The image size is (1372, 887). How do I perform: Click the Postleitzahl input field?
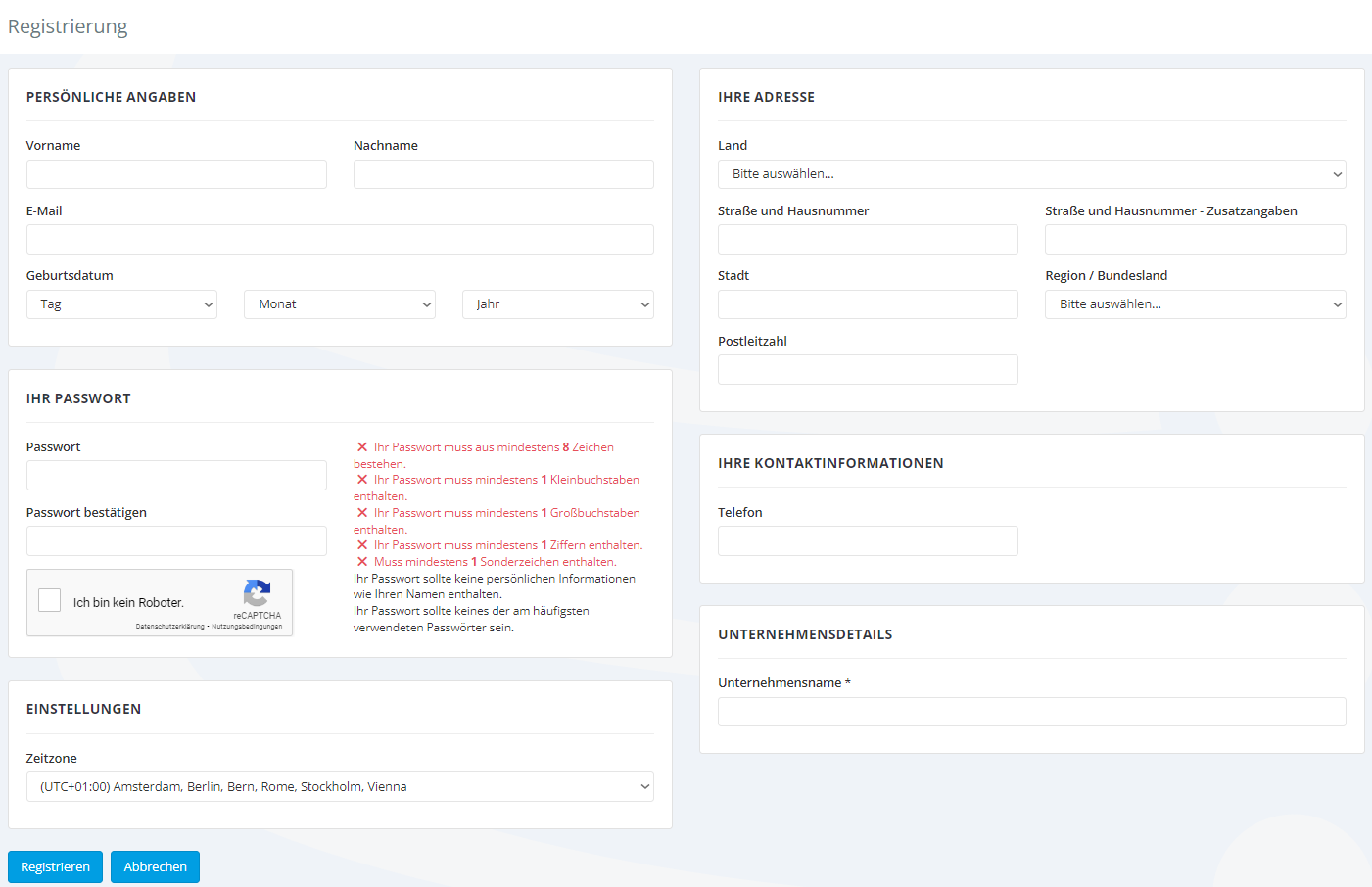pyautogui.click(x=868, y=370)
